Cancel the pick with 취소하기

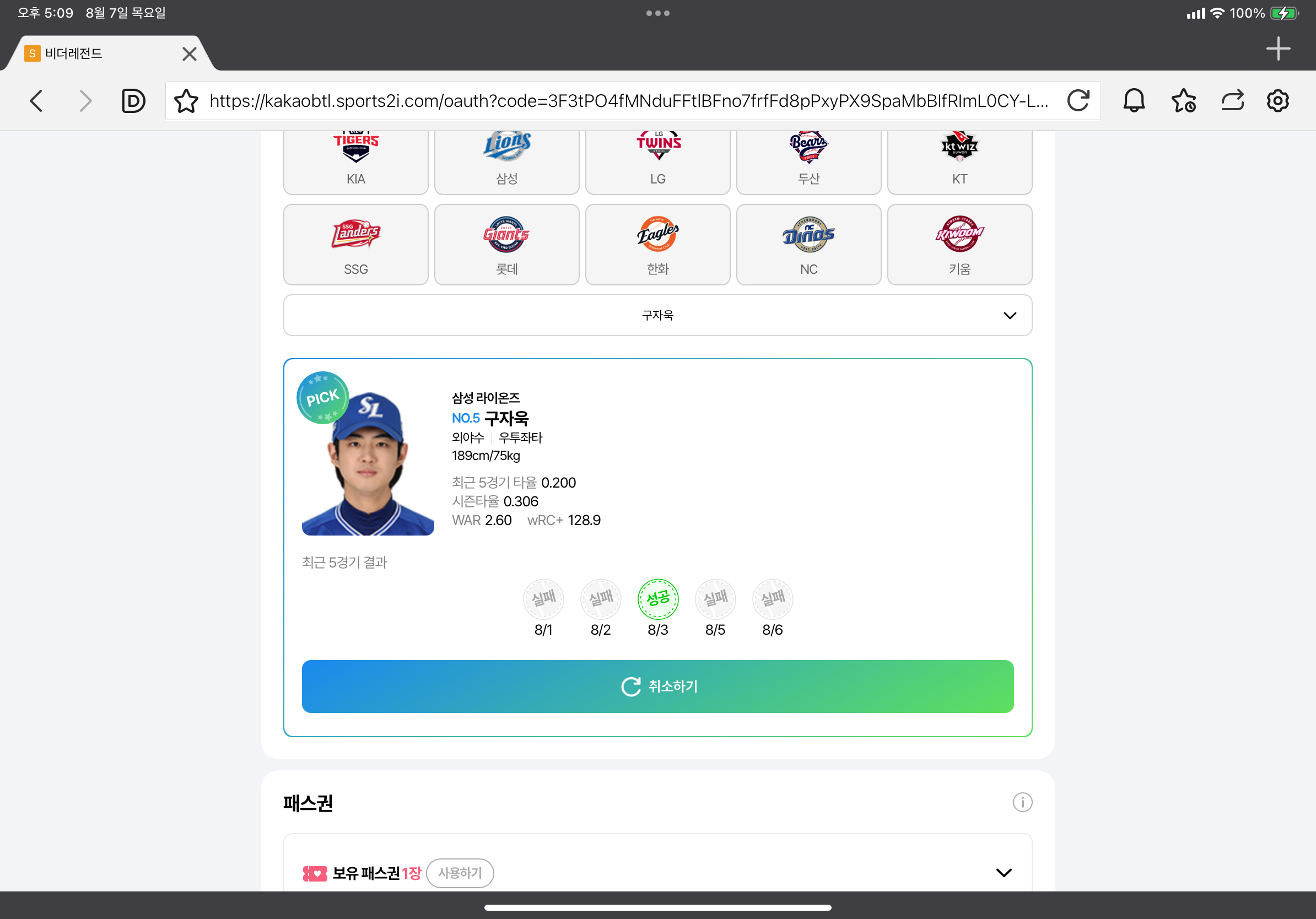click(657, 686)
